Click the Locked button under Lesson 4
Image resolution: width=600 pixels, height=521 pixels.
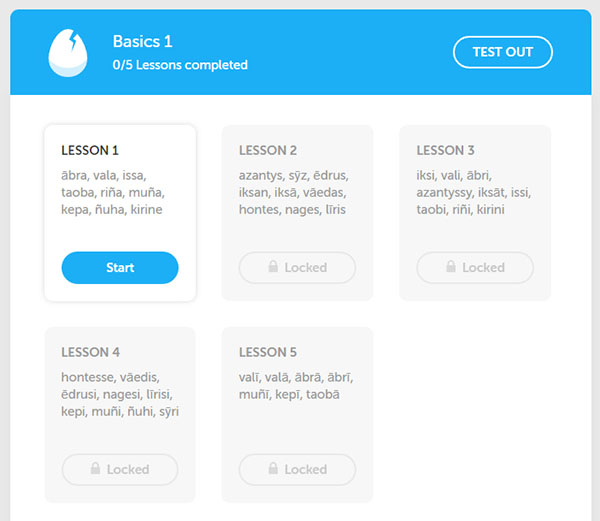coord(120,469)
